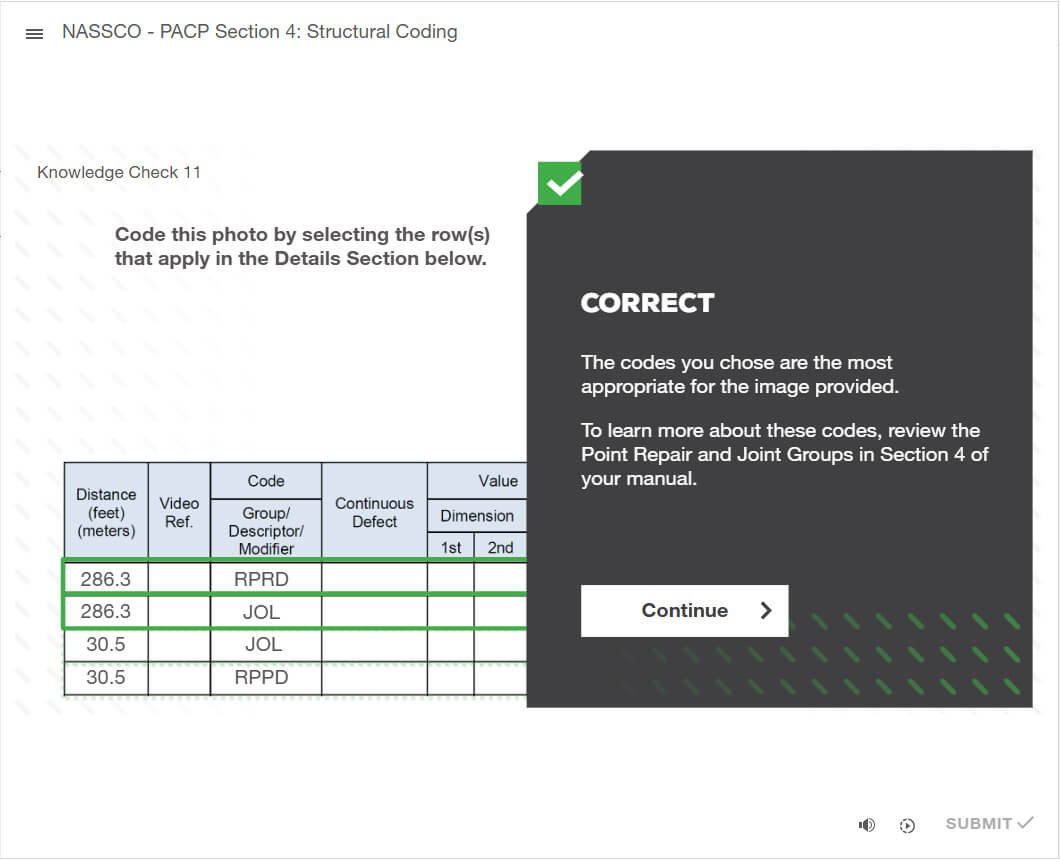Image resolution: width=1060 pixels, height=860 pixels.
Task: Click the NASSCO PACP Section 4 title
Action: (260, 32)
